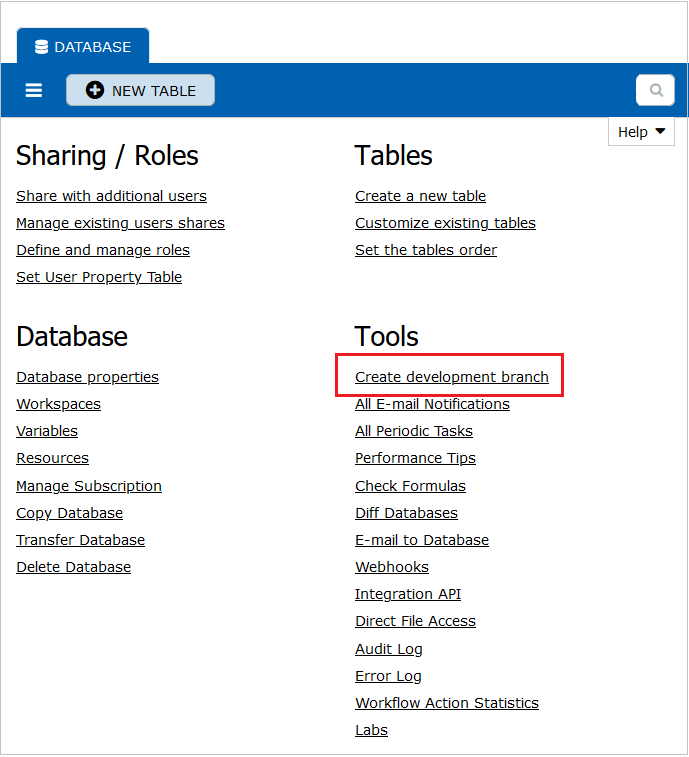The image size is (689, 757).
Task: Click Set the tables order
Action: point(426,250)
